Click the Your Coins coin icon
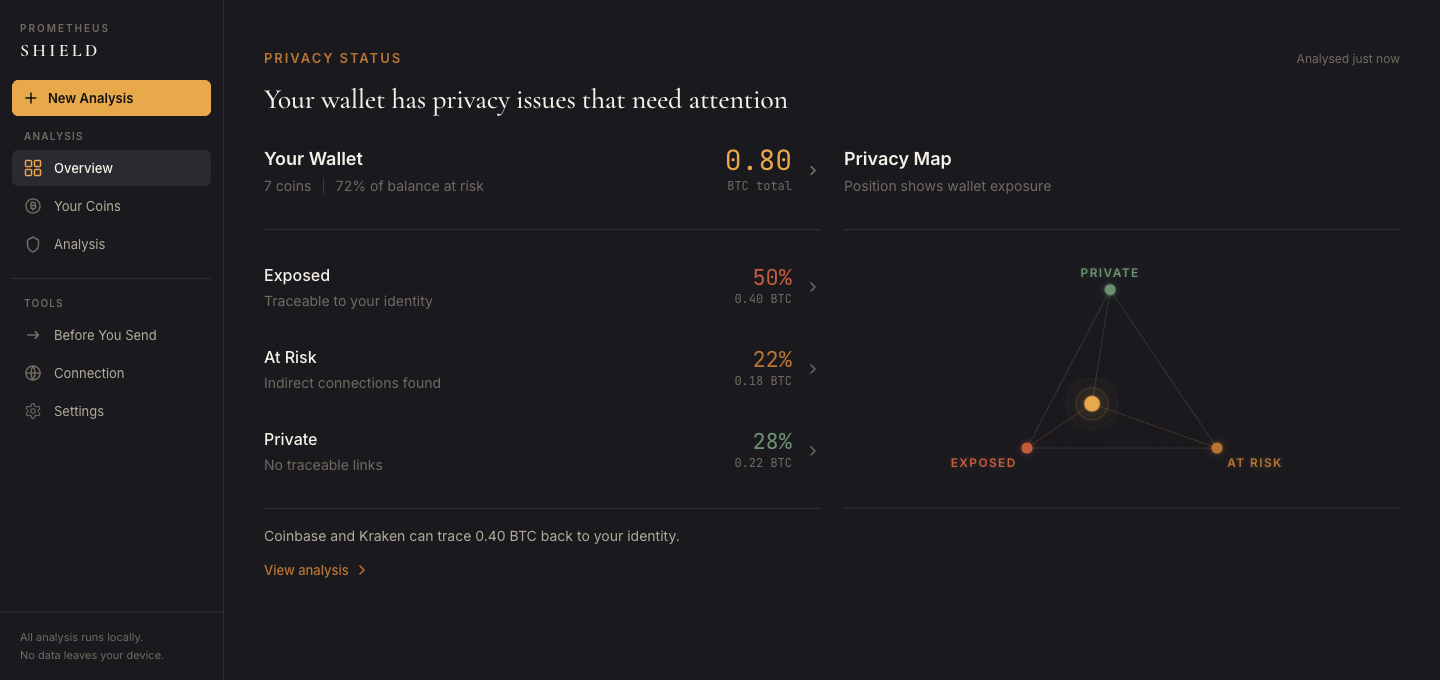1440x680 pixels. [33, 206]
